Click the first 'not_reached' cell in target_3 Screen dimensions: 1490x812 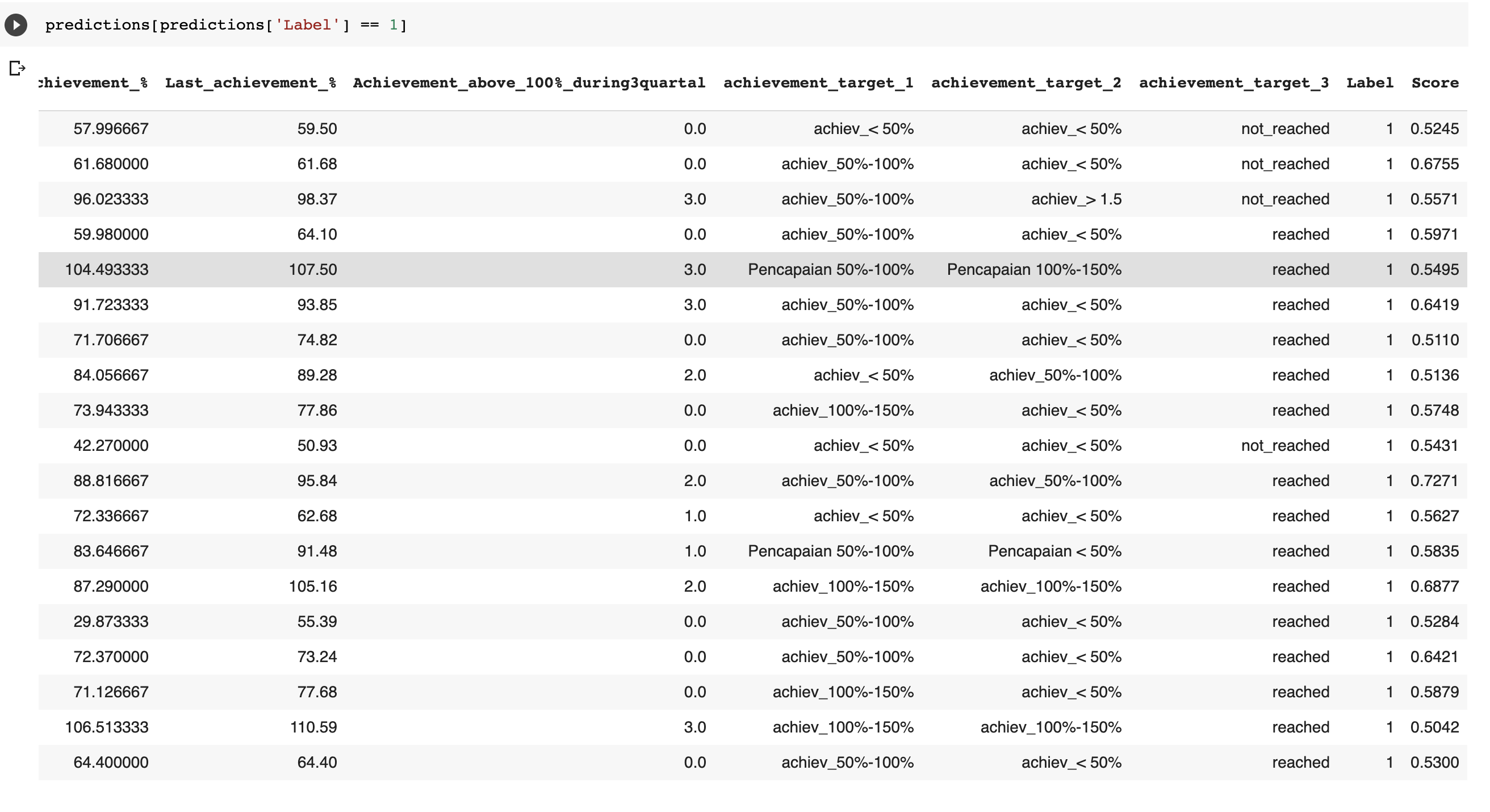point(1284,128)
